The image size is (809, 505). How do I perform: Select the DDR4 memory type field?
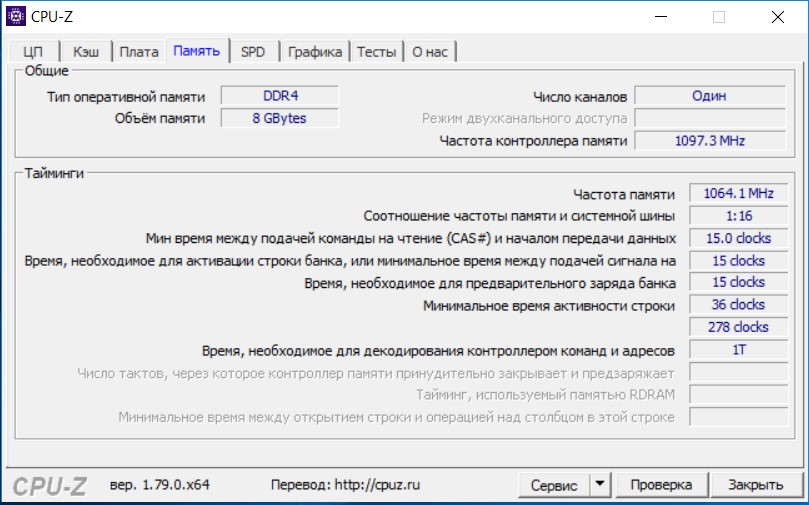click(x=280, y=96)
